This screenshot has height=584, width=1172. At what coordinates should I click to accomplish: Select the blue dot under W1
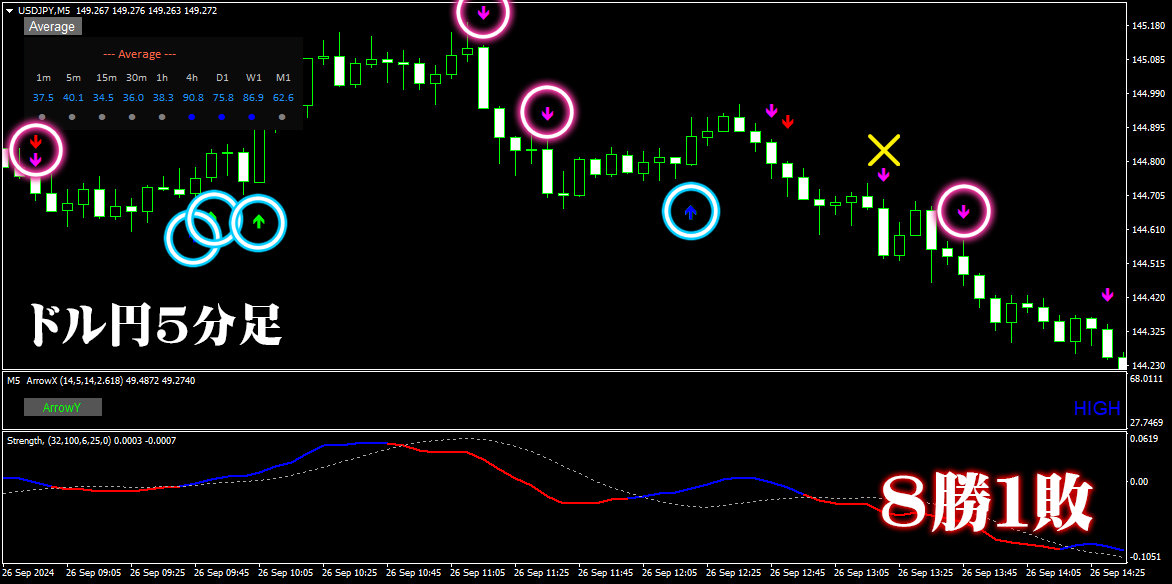252,117
